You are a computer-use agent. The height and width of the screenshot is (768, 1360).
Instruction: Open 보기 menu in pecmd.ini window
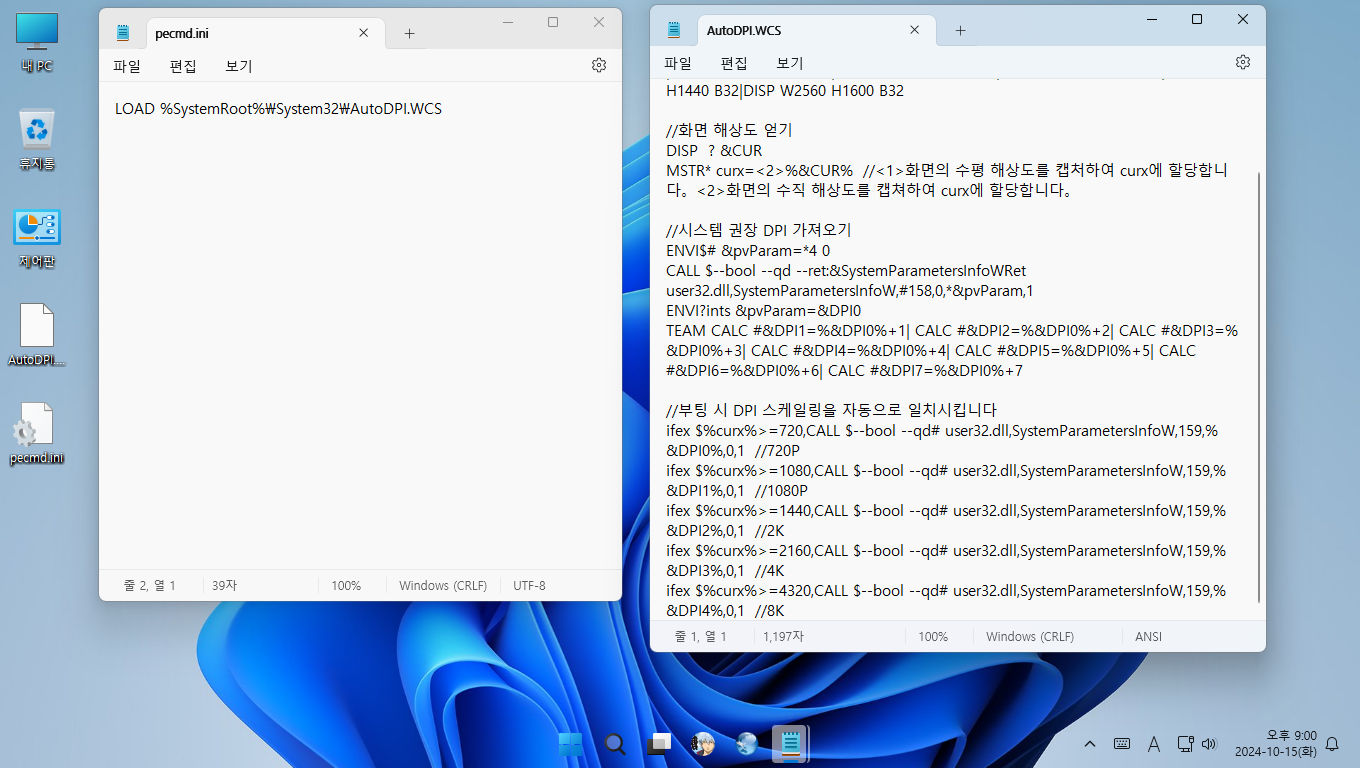239,66
